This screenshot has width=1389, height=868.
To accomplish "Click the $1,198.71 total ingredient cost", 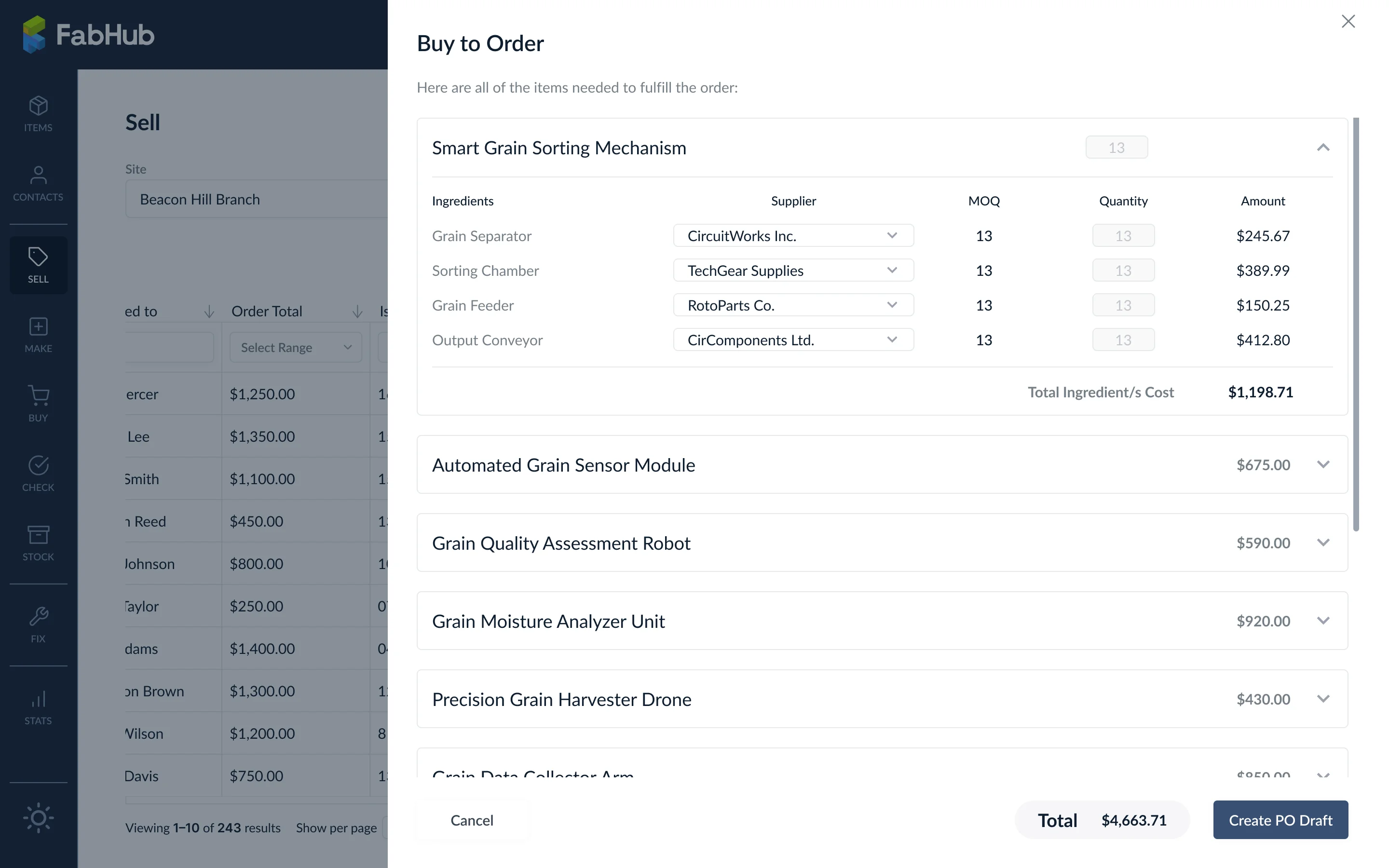I will tap(1260, 392).
